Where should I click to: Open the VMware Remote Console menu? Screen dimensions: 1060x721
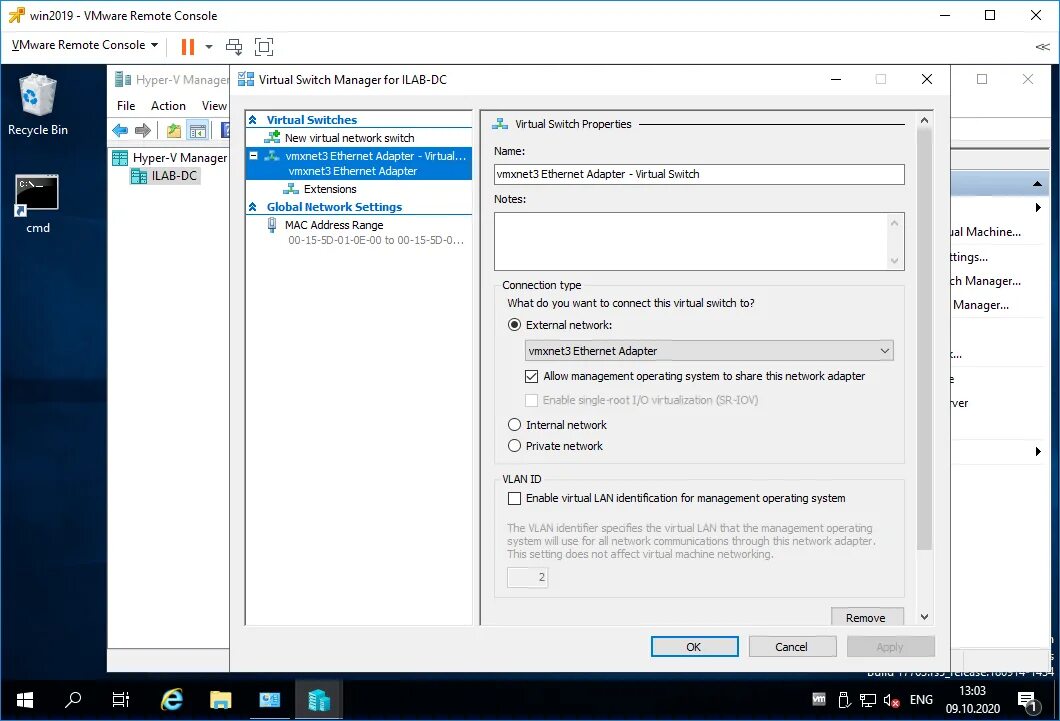85,45
